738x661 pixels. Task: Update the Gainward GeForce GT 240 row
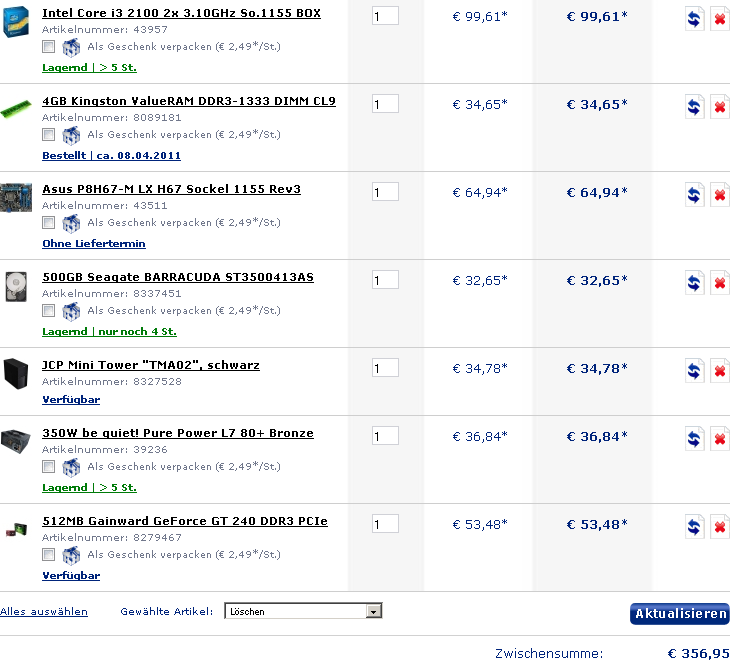pyautogui.click(x=694, y=527)
